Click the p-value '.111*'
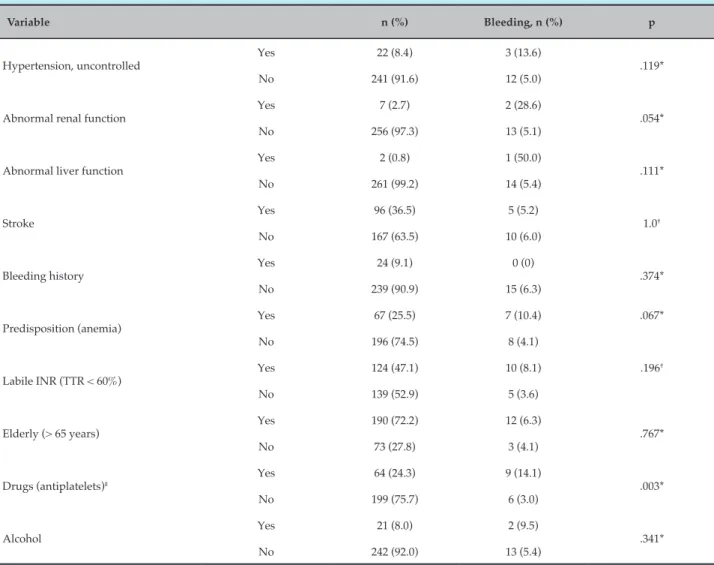Image resolution: width=714 pixels, height=565 pixels. [652, 171]
